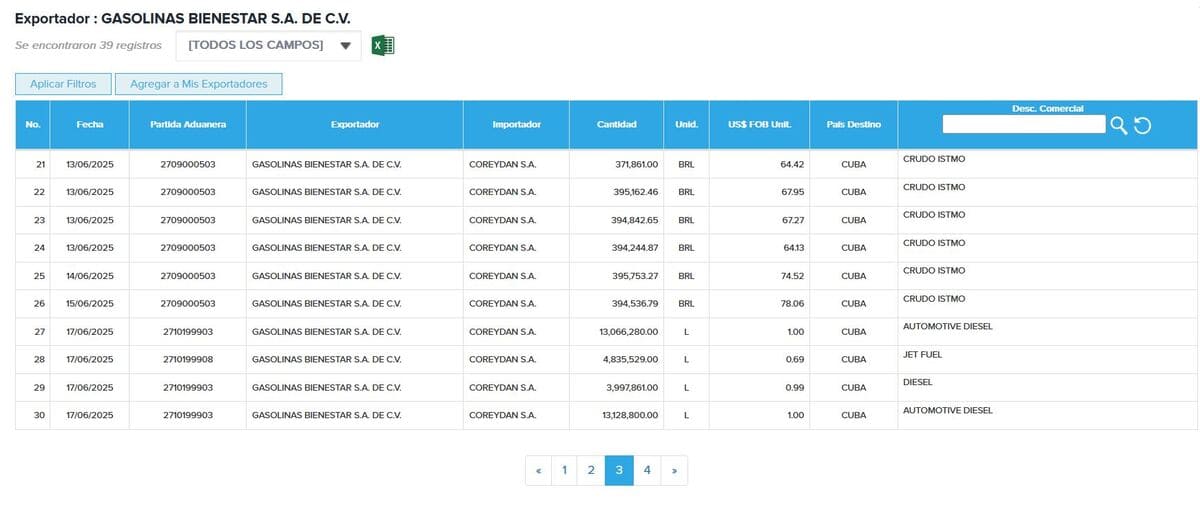Click FOB unit price 64.42
The width and height of the screenshot is (1200, 505).
[x=792, y=164]
